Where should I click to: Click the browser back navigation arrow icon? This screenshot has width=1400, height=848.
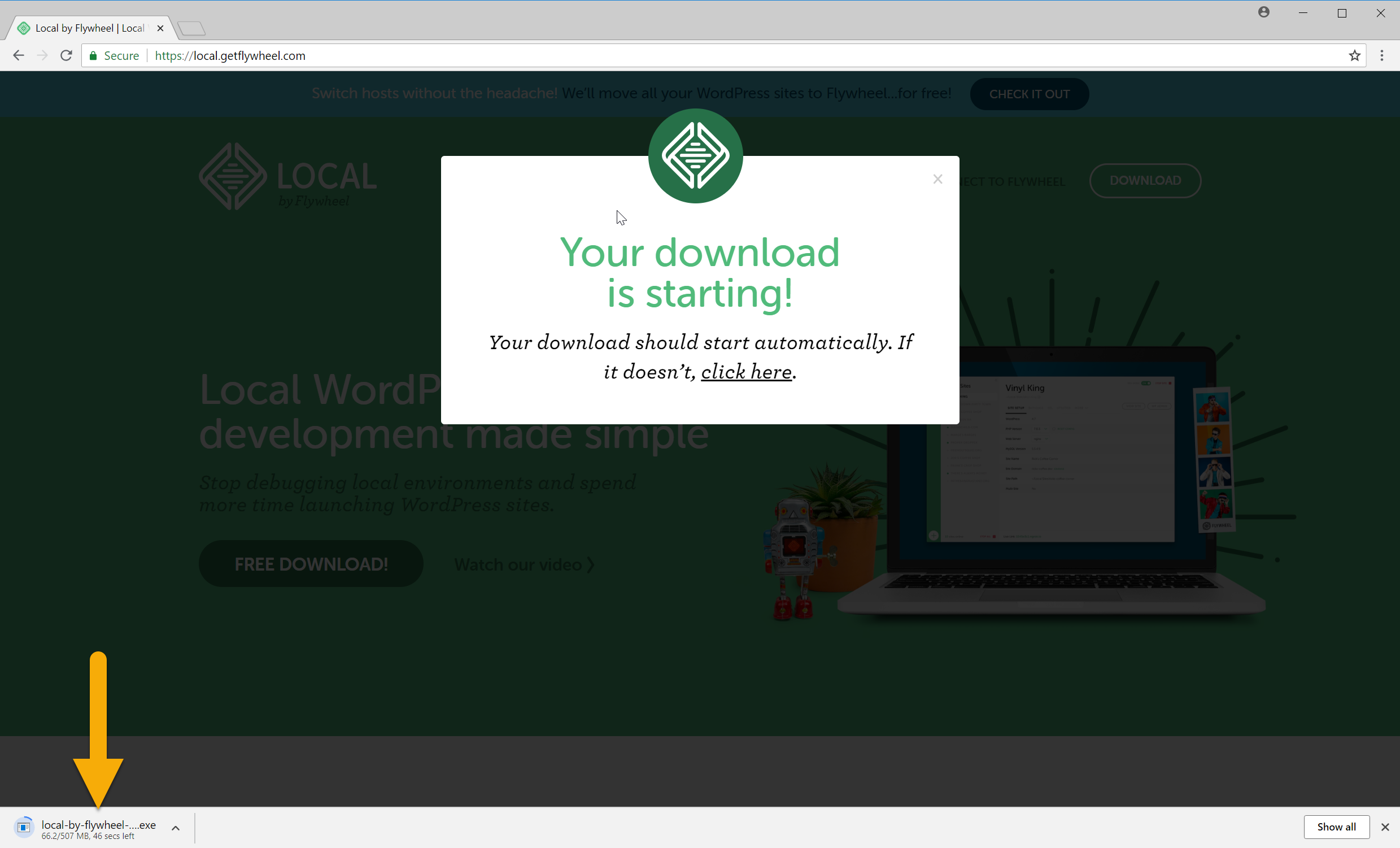pos(18,55)
